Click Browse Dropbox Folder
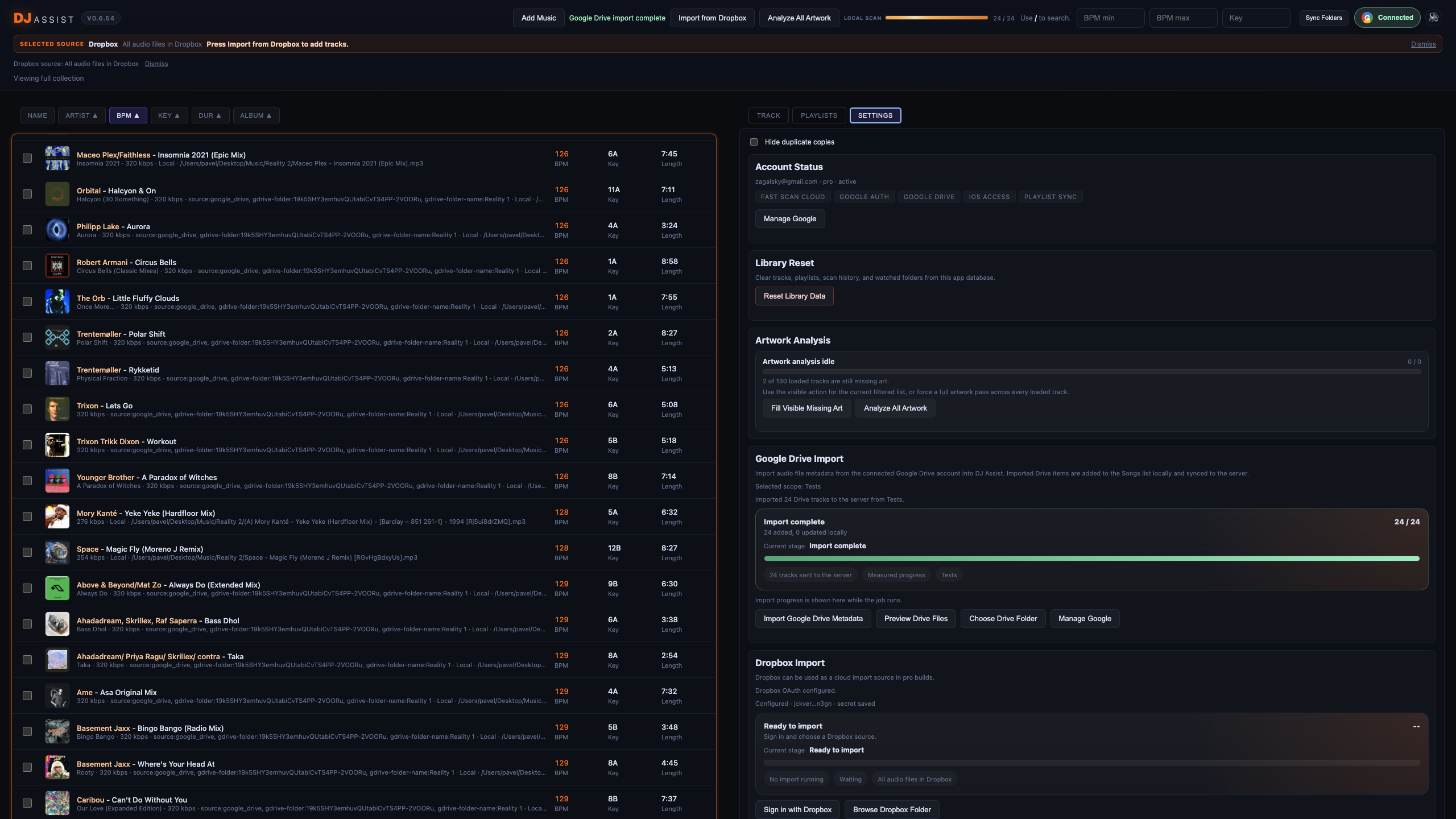Image resolution: width=1456 pixels, height=819 pixels. (x=892, y=810)
